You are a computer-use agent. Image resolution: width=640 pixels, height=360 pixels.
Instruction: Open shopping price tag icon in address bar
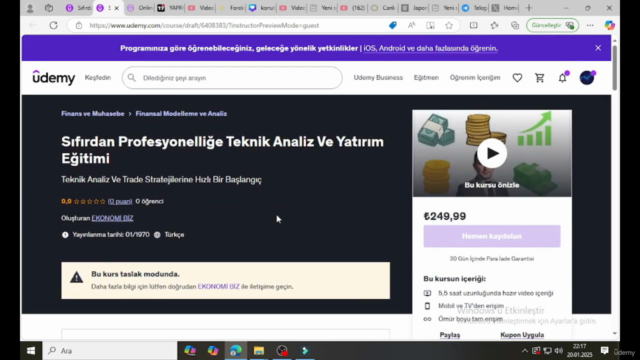393,25
